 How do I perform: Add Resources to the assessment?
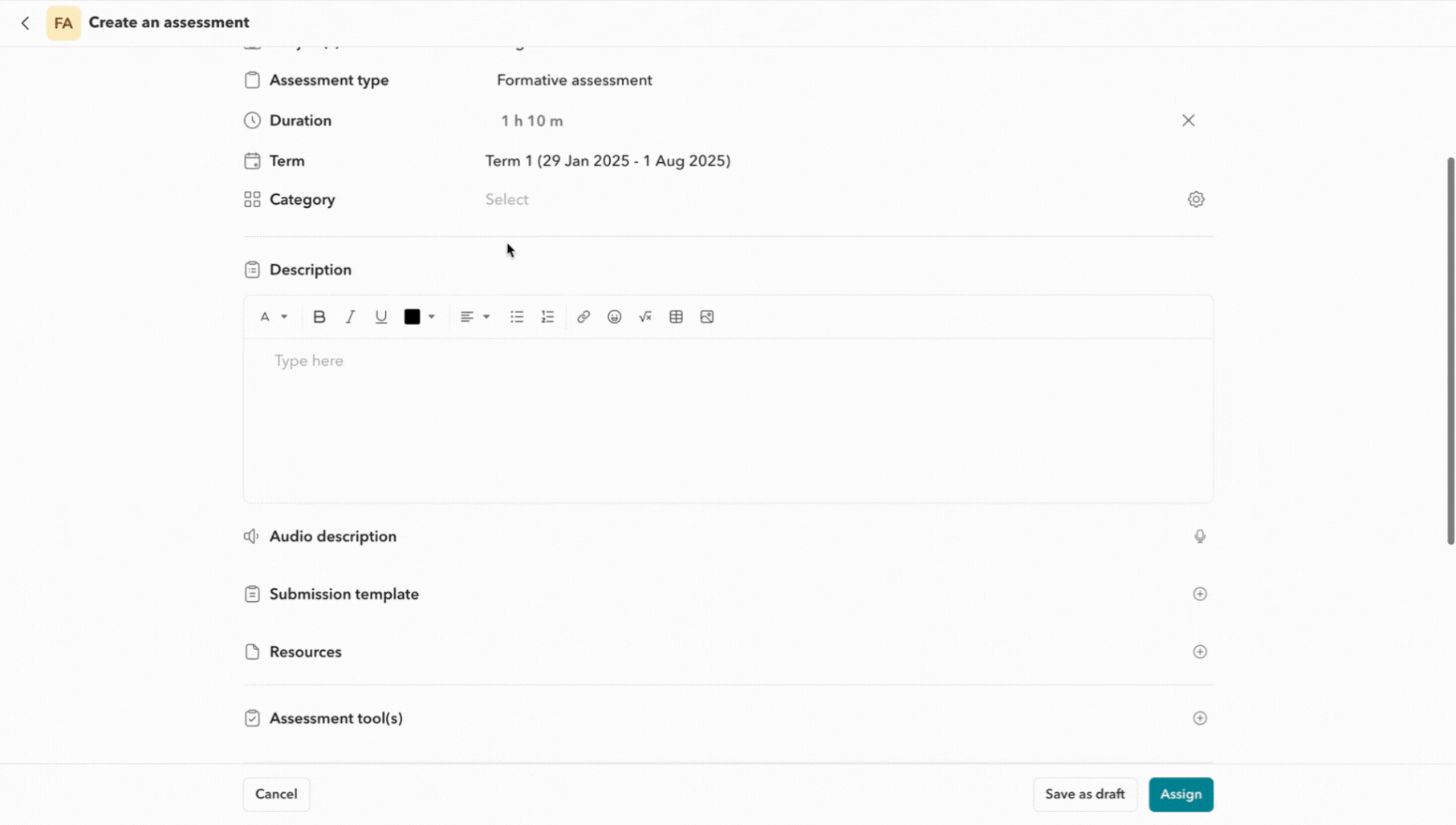(x=1200, y=652)
